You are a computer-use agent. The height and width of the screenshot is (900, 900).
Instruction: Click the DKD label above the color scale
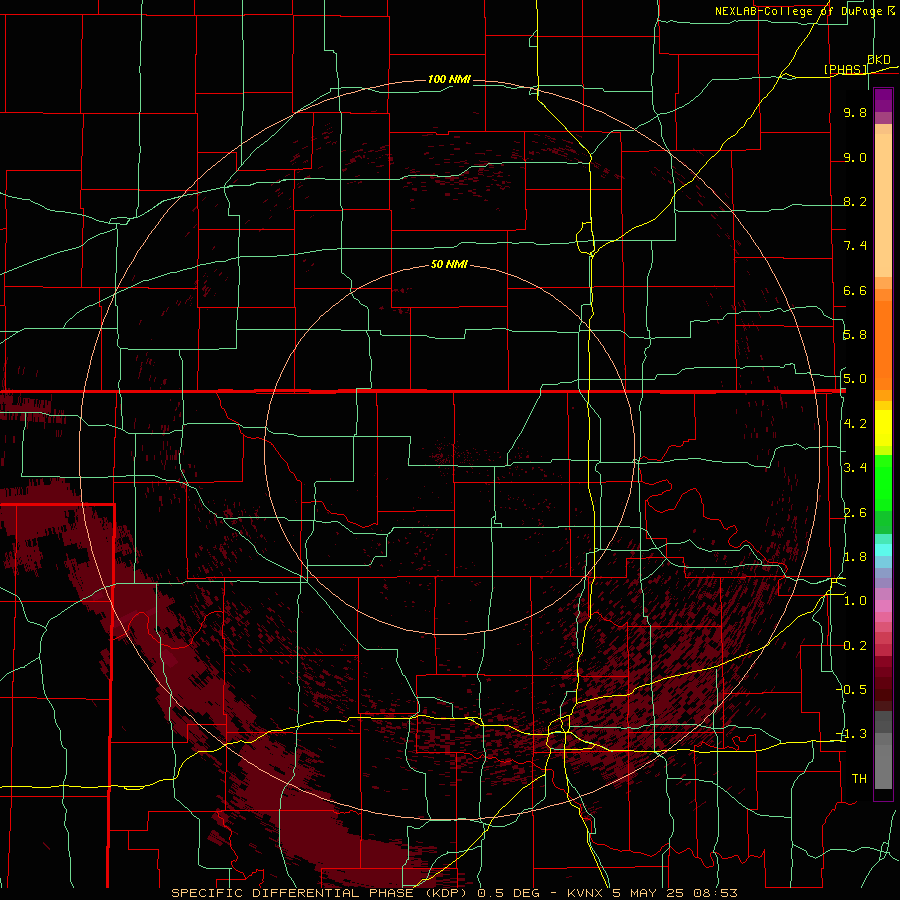(879, 60)
